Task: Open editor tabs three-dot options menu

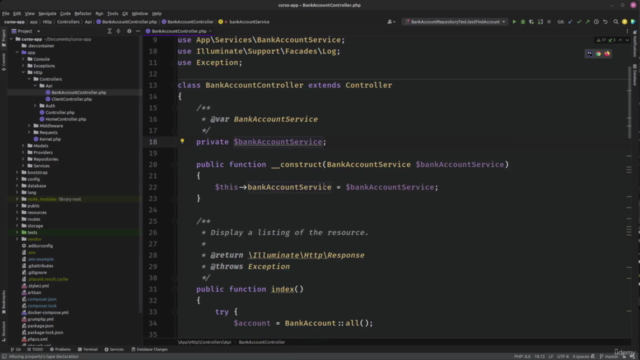Action: click(627, 31)
